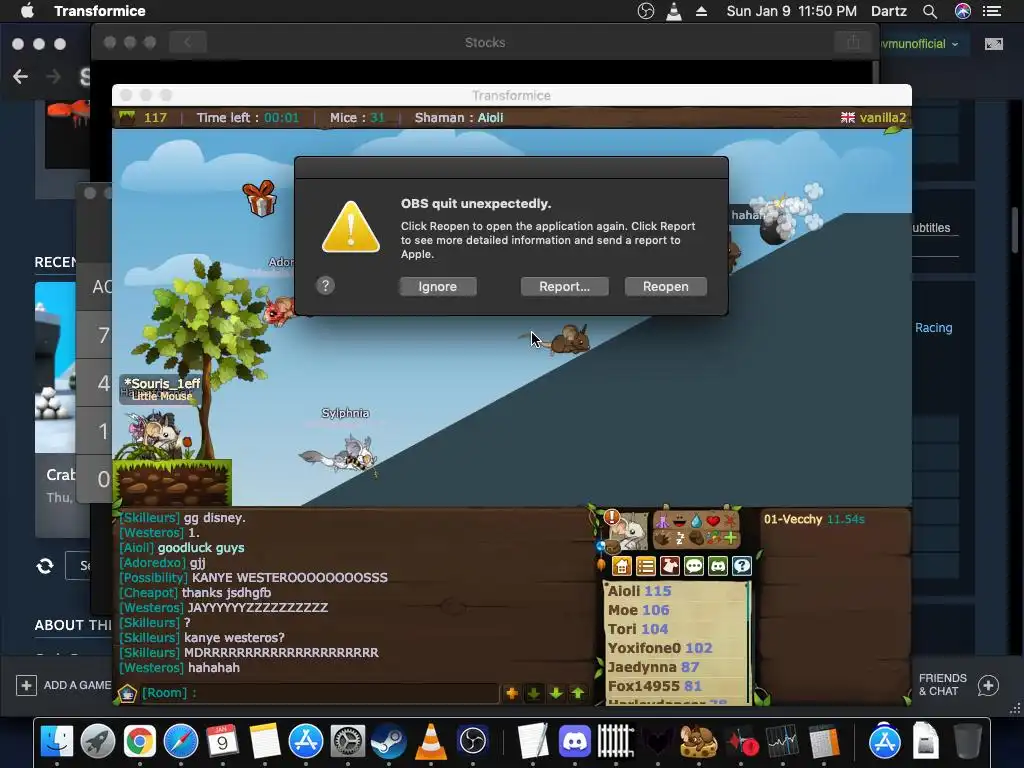Select Yoxifone0 102 in the player list
Image resolution: width=1024 pixels, height=768 pixels.
(660, 648)
